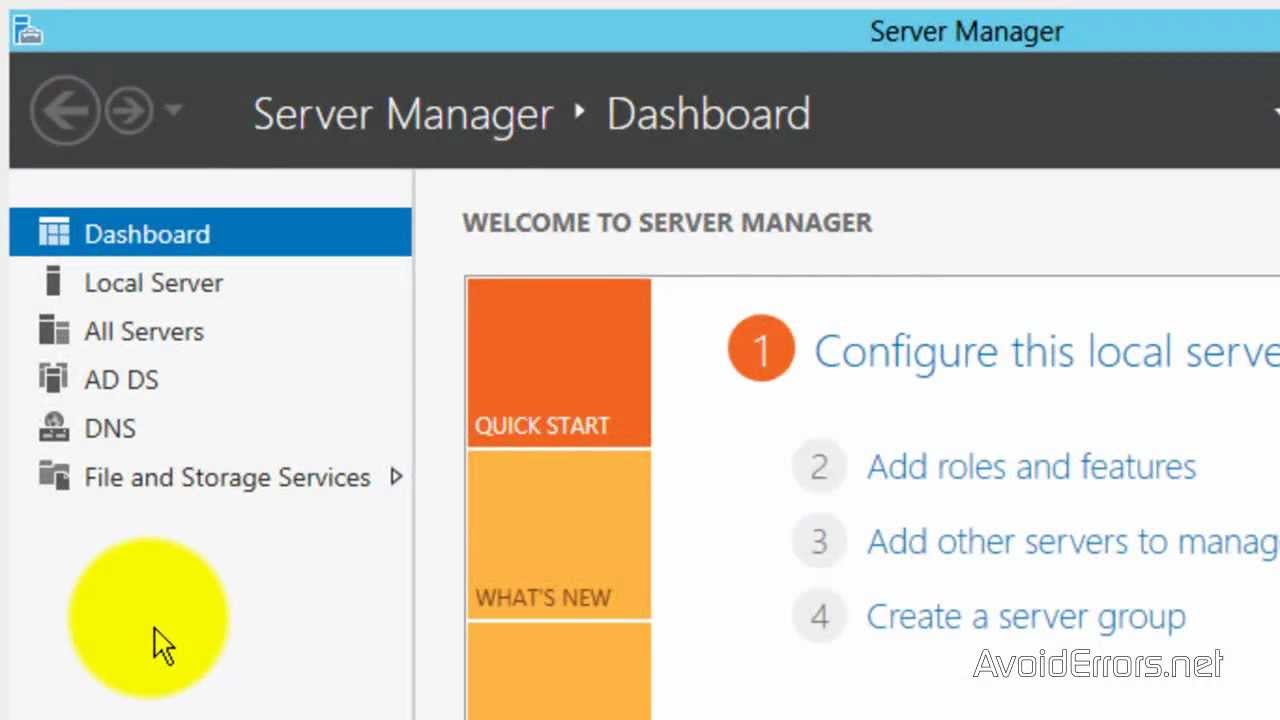Open AD DS in the navigation pane
1280x720 pixels.
pos(210,380)
